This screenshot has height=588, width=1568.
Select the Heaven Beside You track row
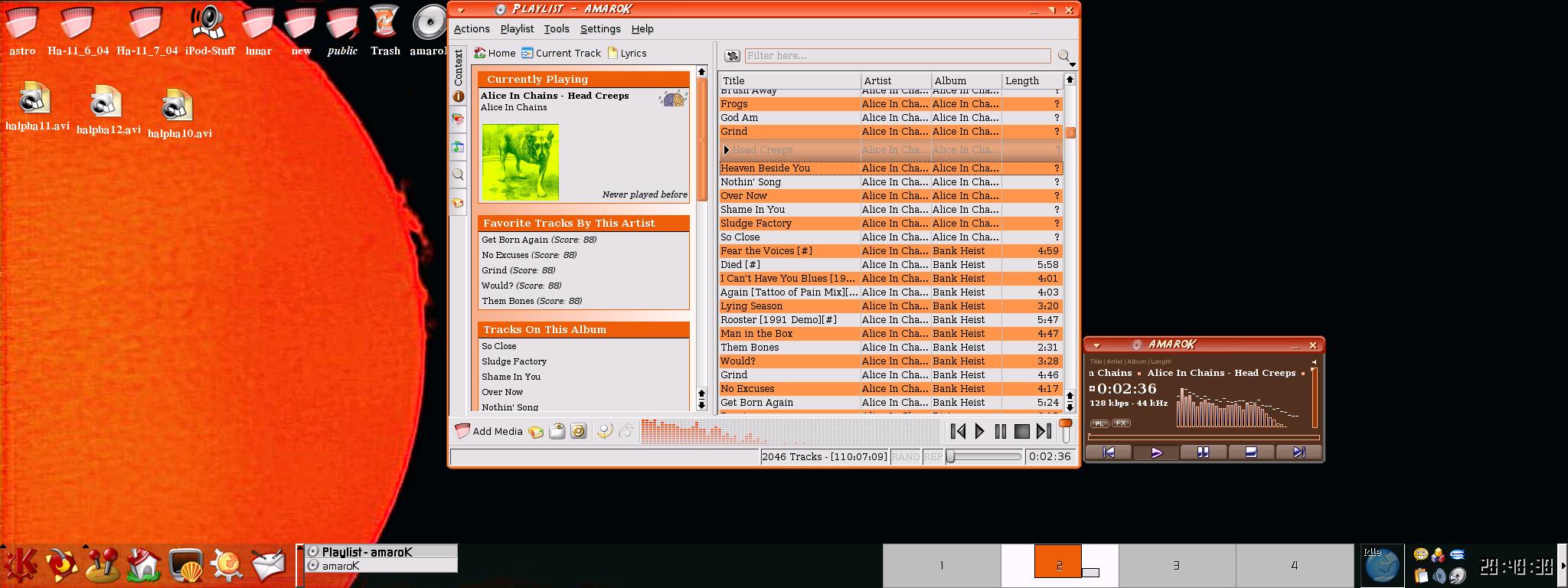[x=890, y=168]
